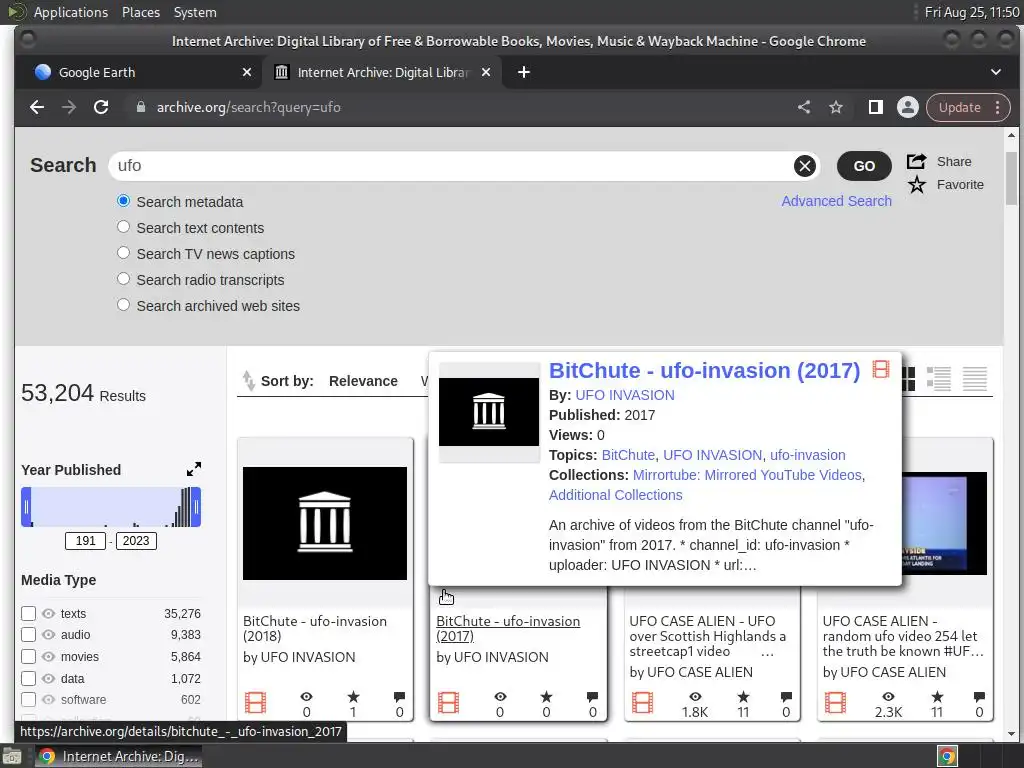Select Search archived web sites option
The width and height of the screenshot is (1024, 768).
tap(123, 304)
